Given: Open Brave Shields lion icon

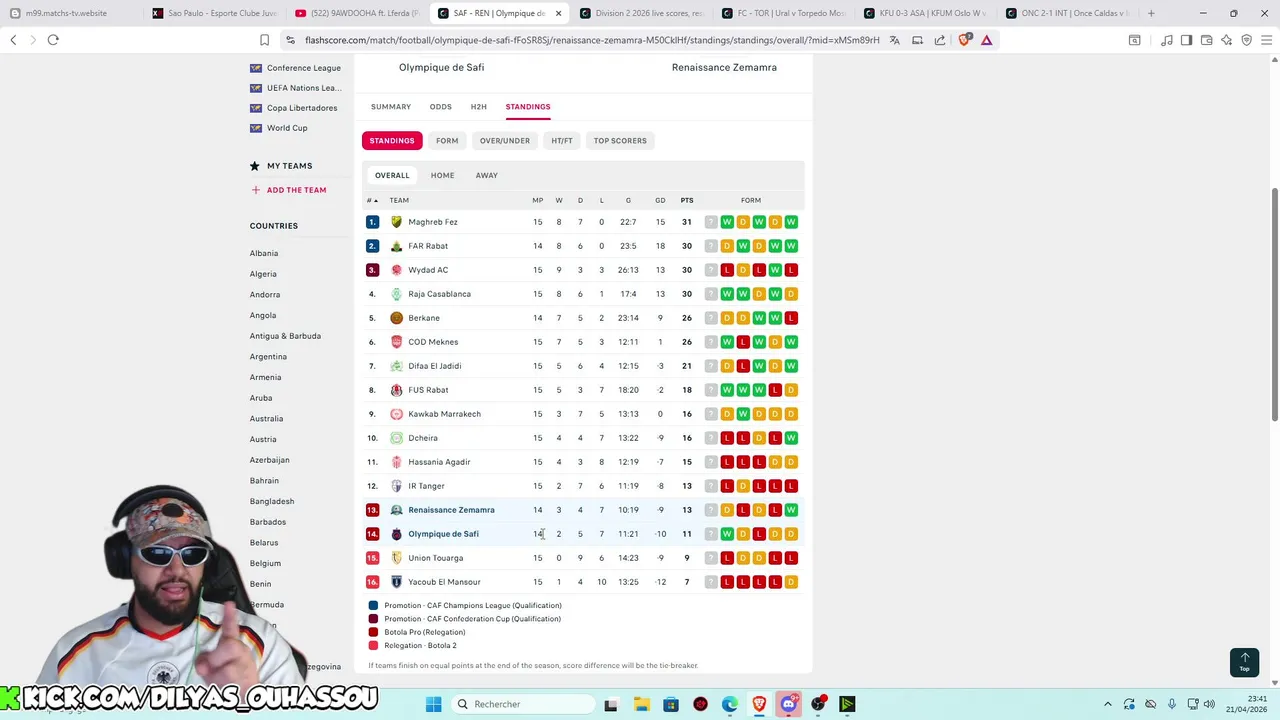Looking at the screenshot, I should 964,40.
